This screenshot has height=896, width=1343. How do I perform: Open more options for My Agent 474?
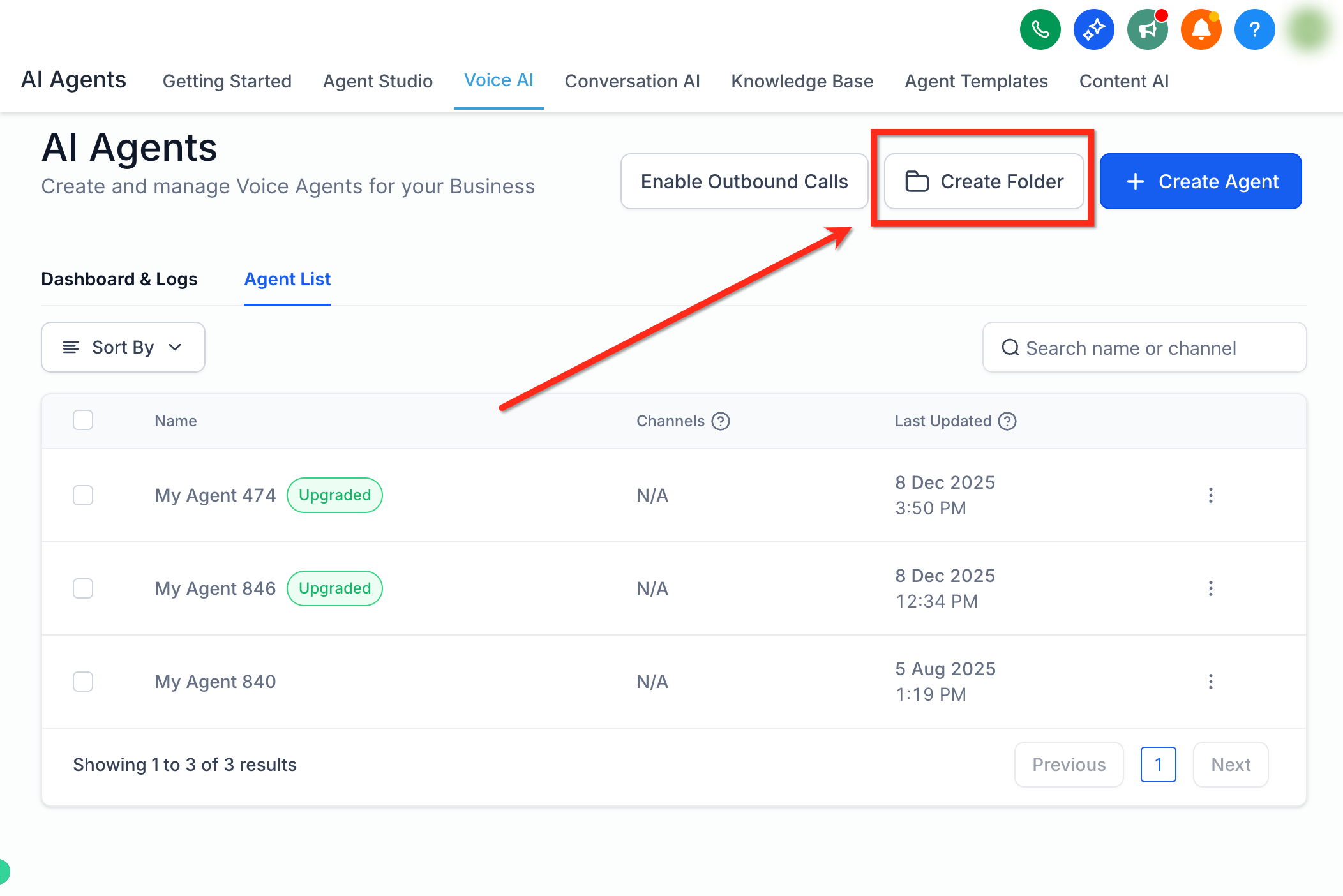1210,495
